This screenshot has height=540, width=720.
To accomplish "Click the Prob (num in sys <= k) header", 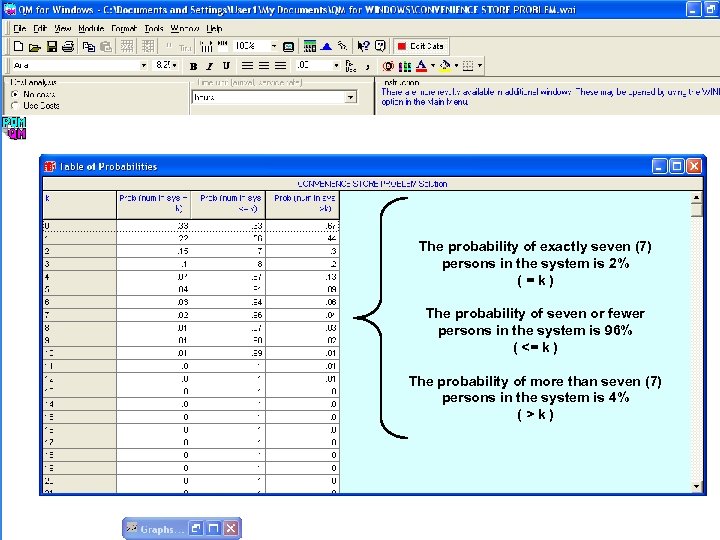I will point(228,205).
